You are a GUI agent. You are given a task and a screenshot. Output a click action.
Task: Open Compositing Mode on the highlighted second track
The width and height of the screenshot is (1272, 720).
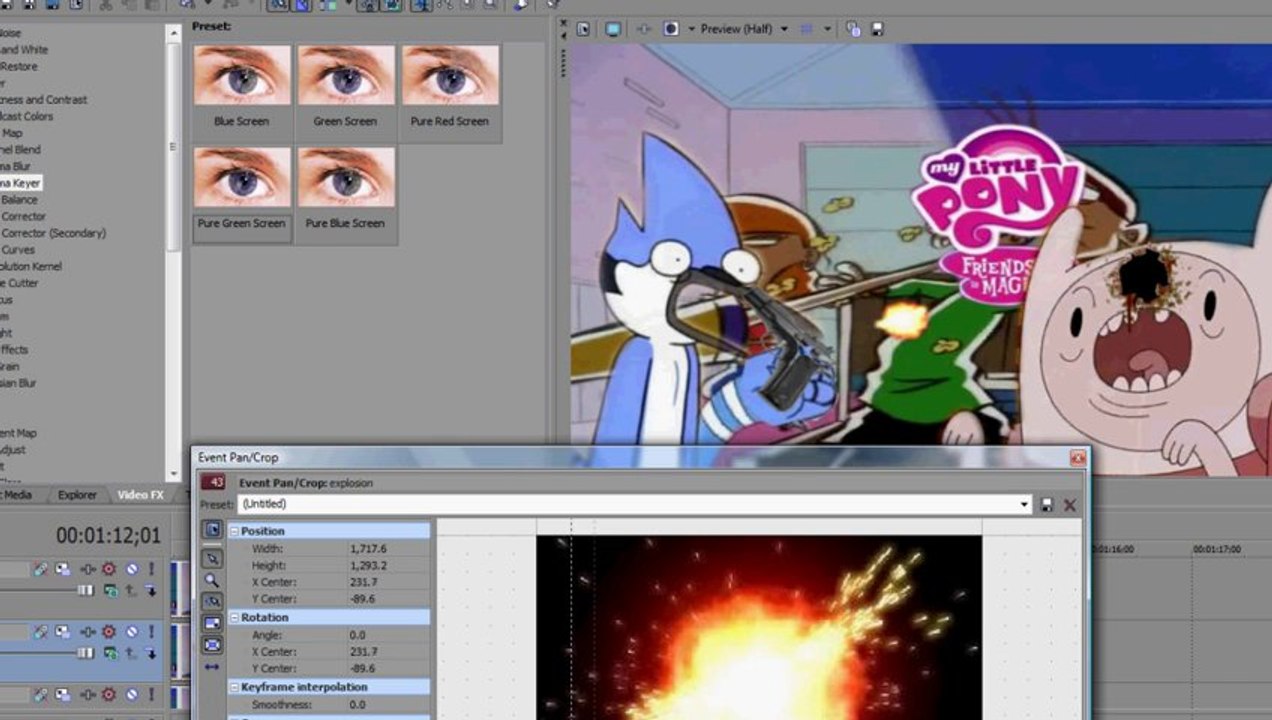pyautogui.click(x=112, y=653)
